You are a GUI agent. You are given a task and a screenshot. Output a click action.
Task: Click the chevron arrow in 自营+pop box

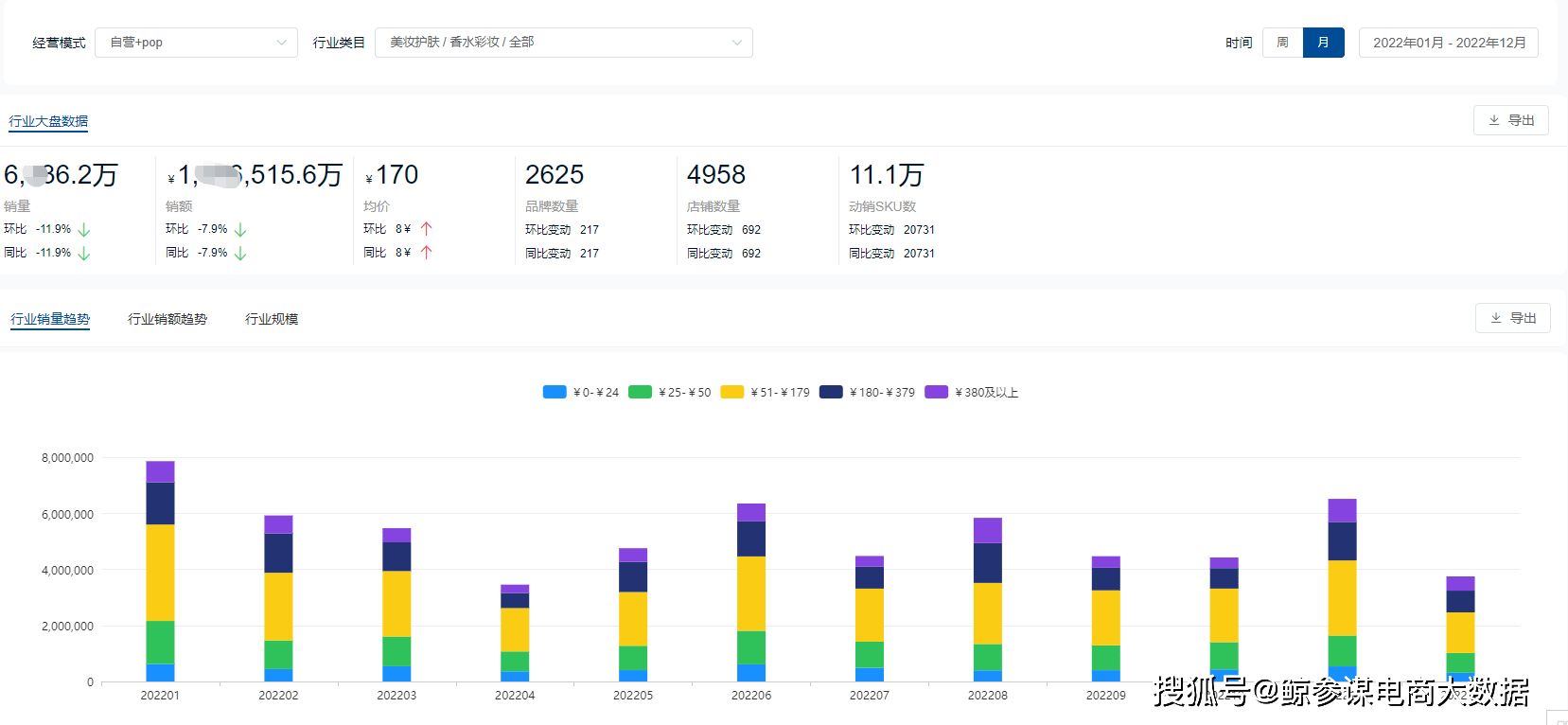(281, 43)
